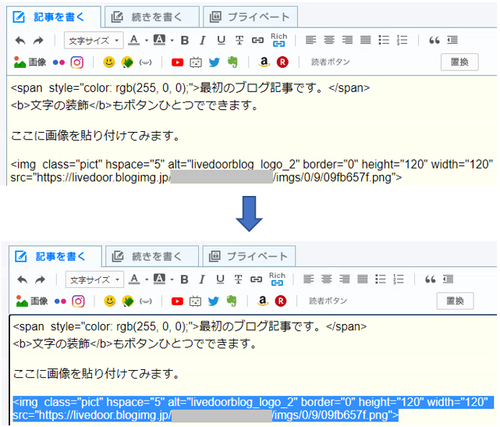The height and width of the screenshot is (427, 500).
Task: Toggle underline in bottom editor toolbar
Action: point(220,279)
